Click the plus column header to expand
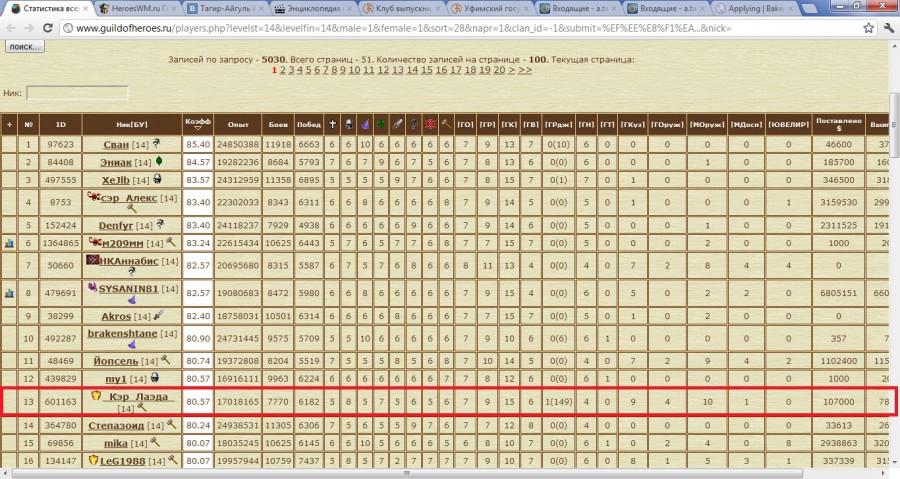900x479 pixels. tap(9, 124)
